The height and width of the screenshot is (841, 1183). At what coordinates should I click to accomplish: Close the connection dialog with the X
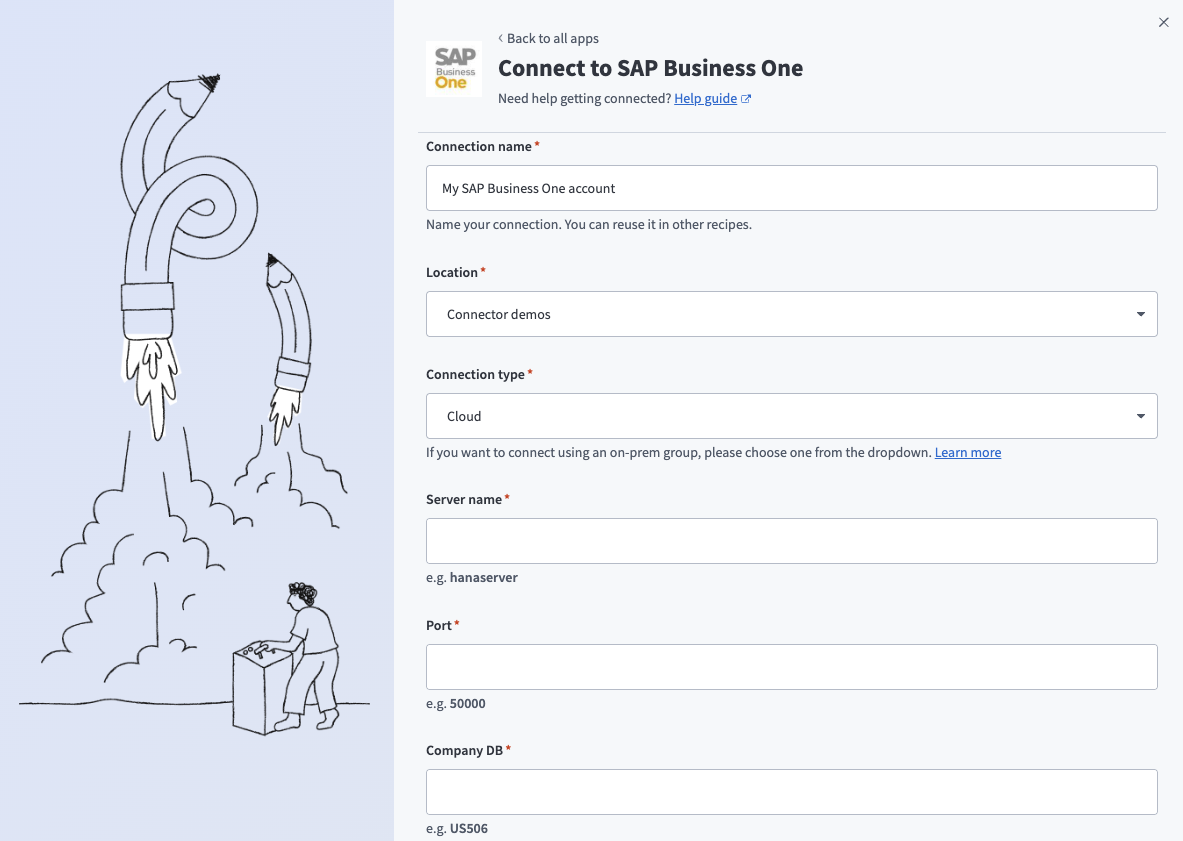pyautogui.click(x=1163, y=22)
